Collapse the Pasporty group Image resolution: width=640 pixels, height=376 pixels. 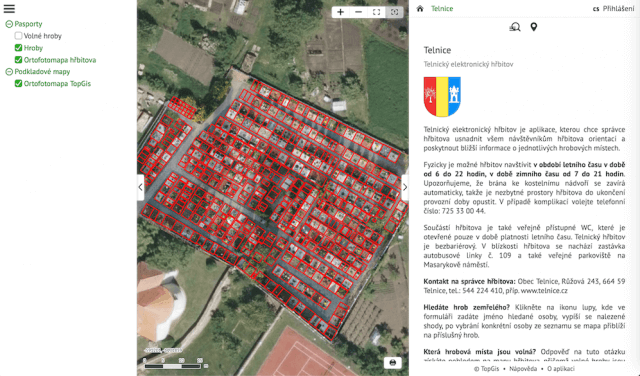click(x=9, y=24)
